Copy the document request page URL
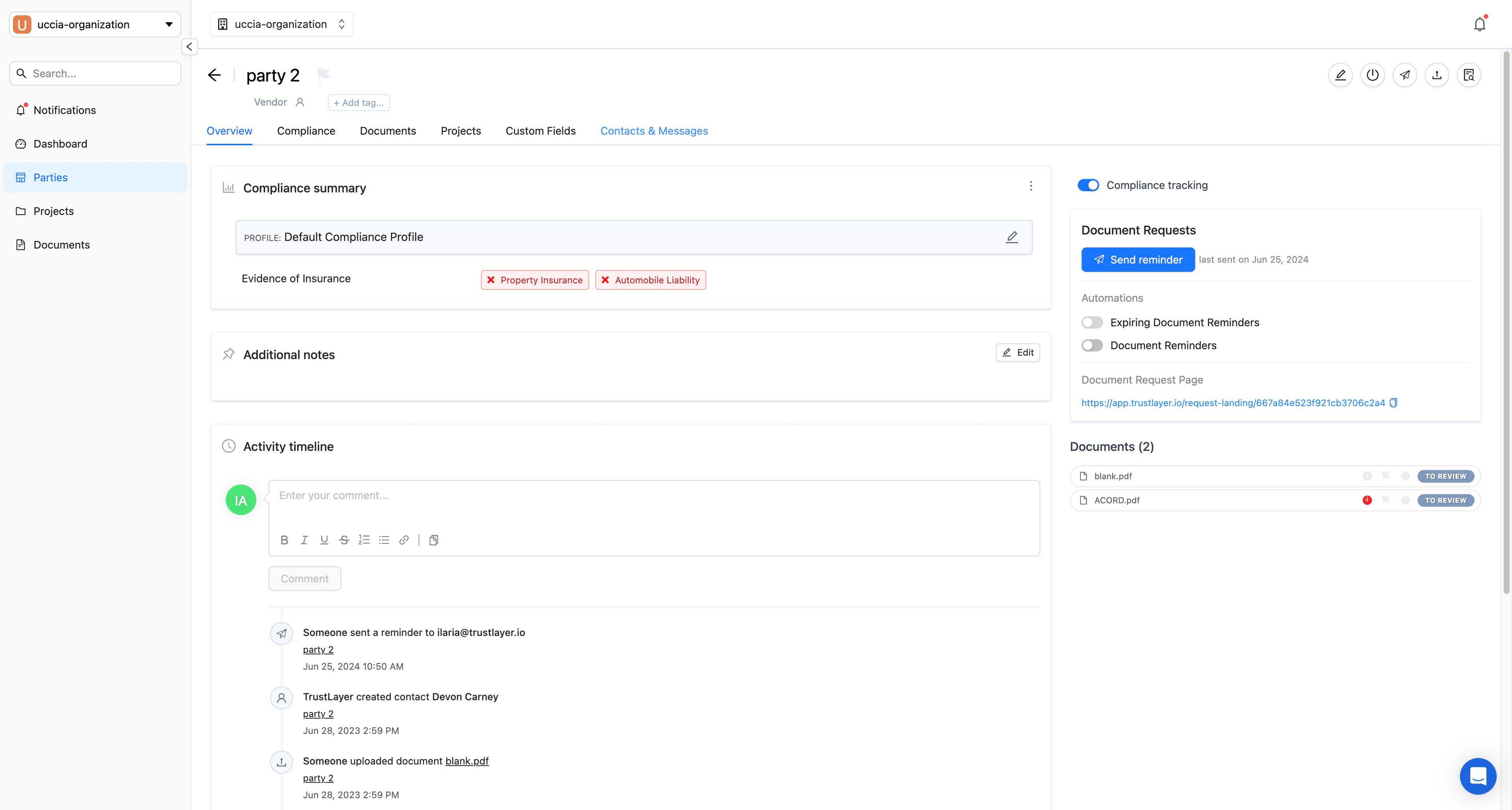Screen dimensions: 1512x810 click(1393, 403)
